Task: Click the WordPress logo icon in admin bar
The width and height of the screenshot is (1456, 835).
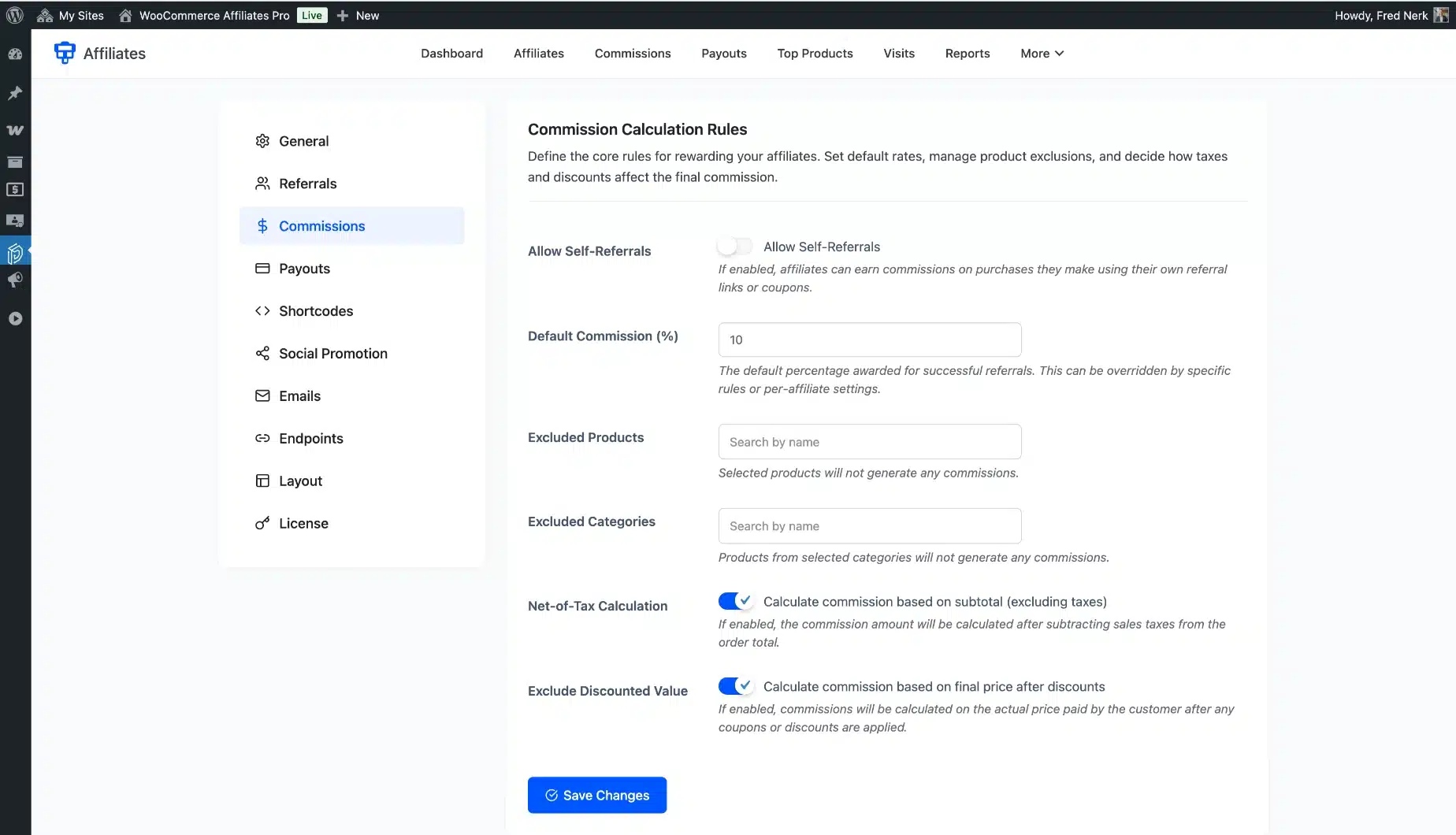Action: coord(15,15)
